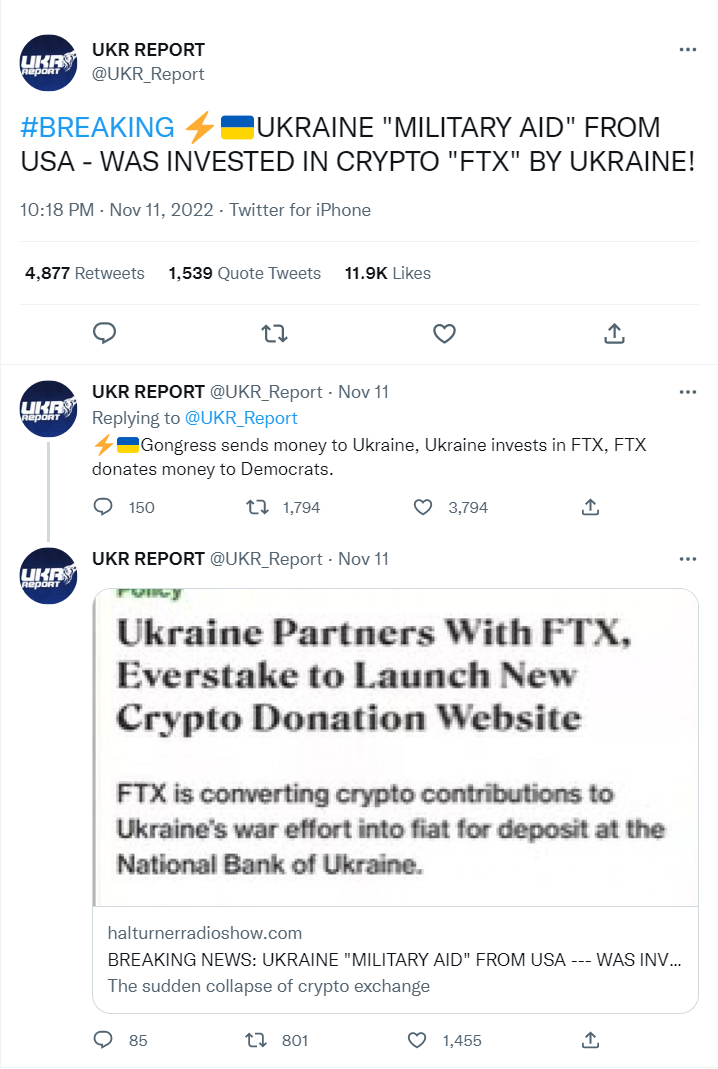Open the 1,539 Quote Tweets list
Viewport: 718px width, 1069px height.
click(x=245, y=273)
